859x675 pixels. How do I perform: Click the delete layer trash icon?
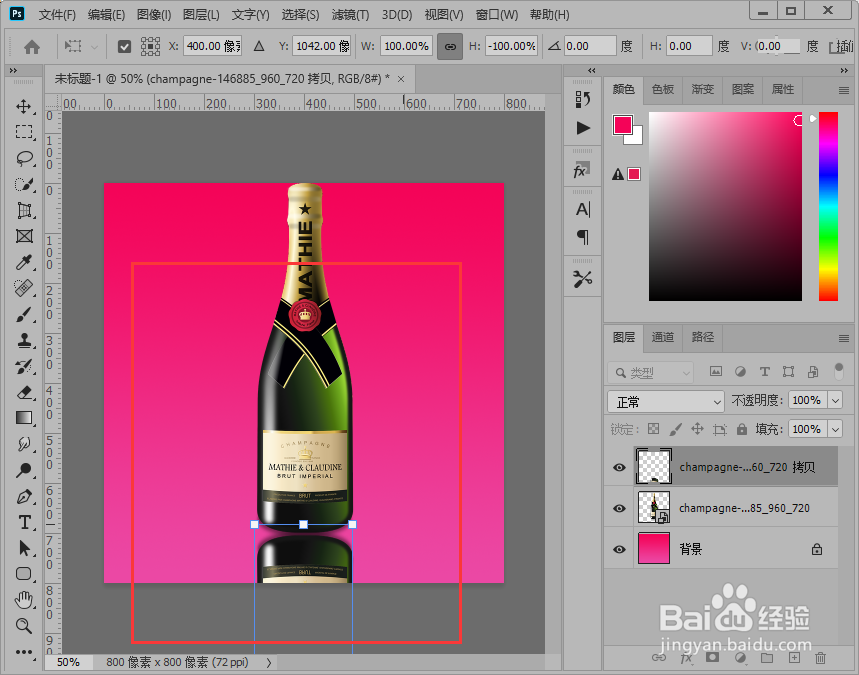click(x=820, y=658)
